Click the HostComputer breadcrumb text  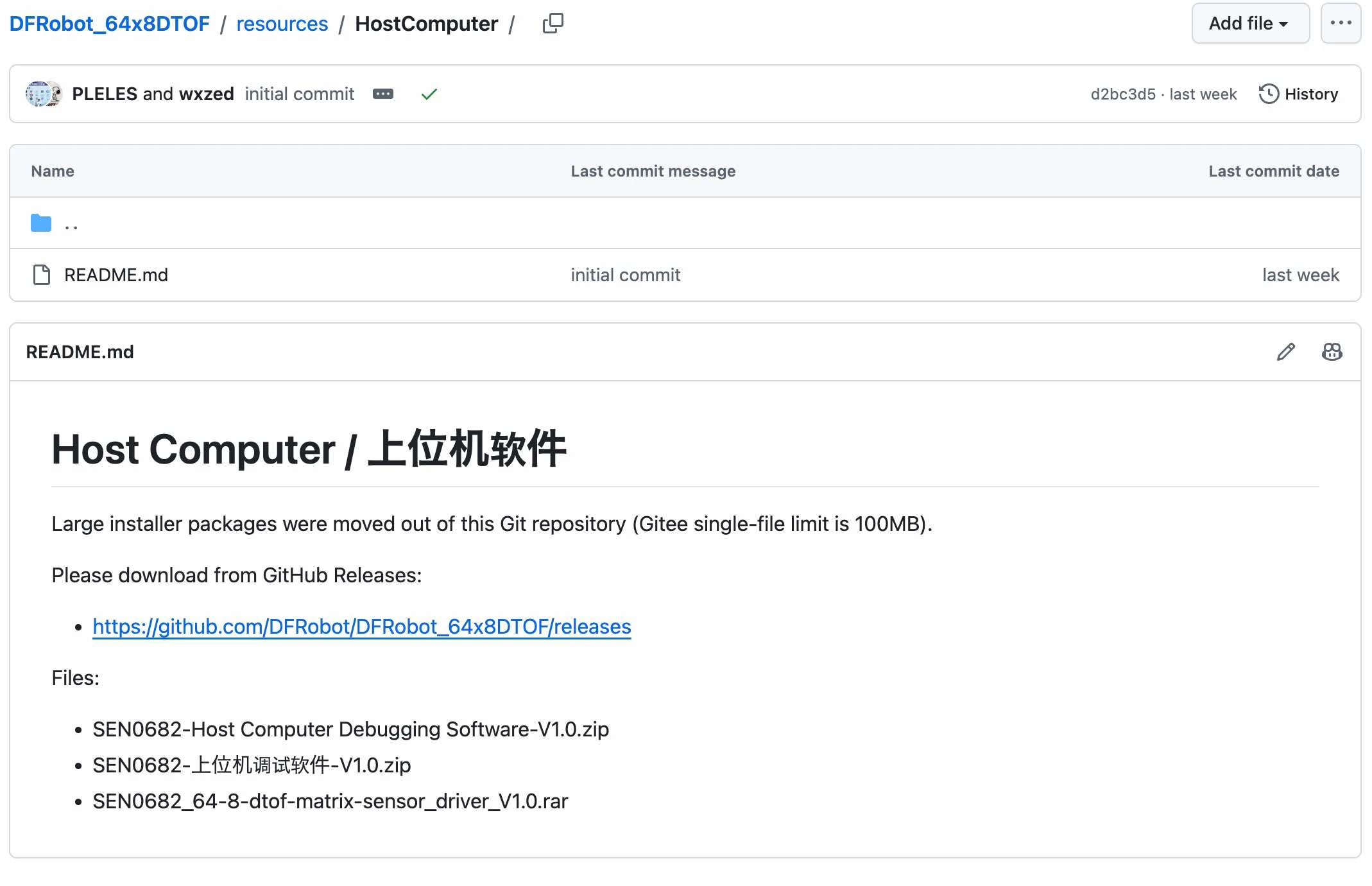click(427, 24)
